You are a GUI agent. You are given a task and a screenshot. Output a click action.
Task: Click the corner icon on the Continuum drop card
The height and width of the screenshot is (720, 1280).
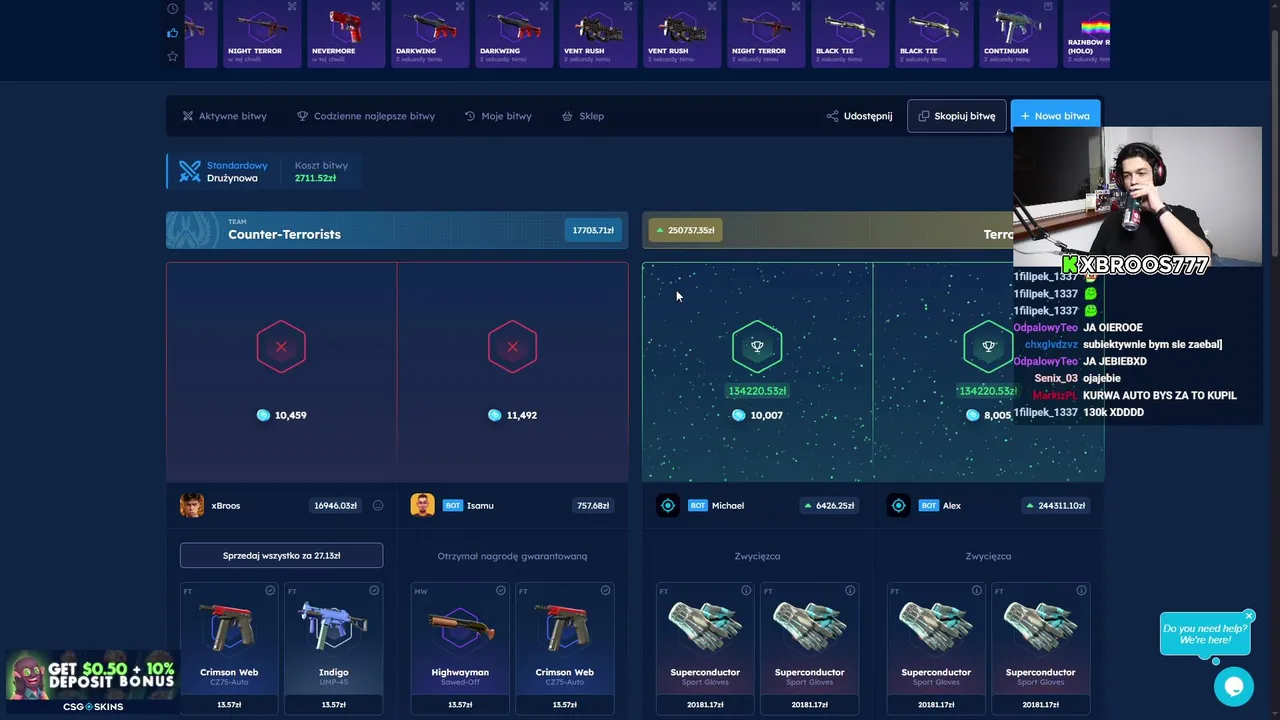1048,6
